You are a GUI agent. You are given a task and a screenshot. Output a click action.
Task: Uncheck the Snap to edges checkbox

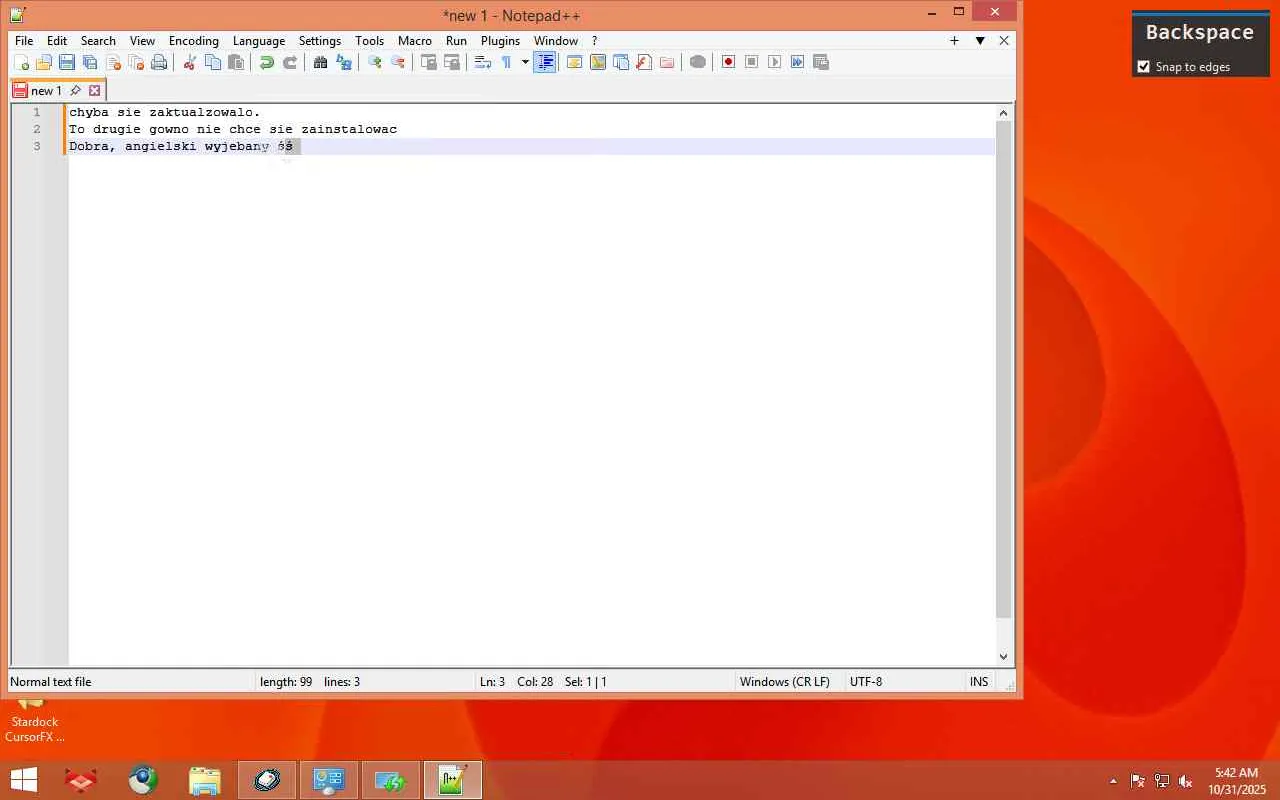pos(1144,67)
